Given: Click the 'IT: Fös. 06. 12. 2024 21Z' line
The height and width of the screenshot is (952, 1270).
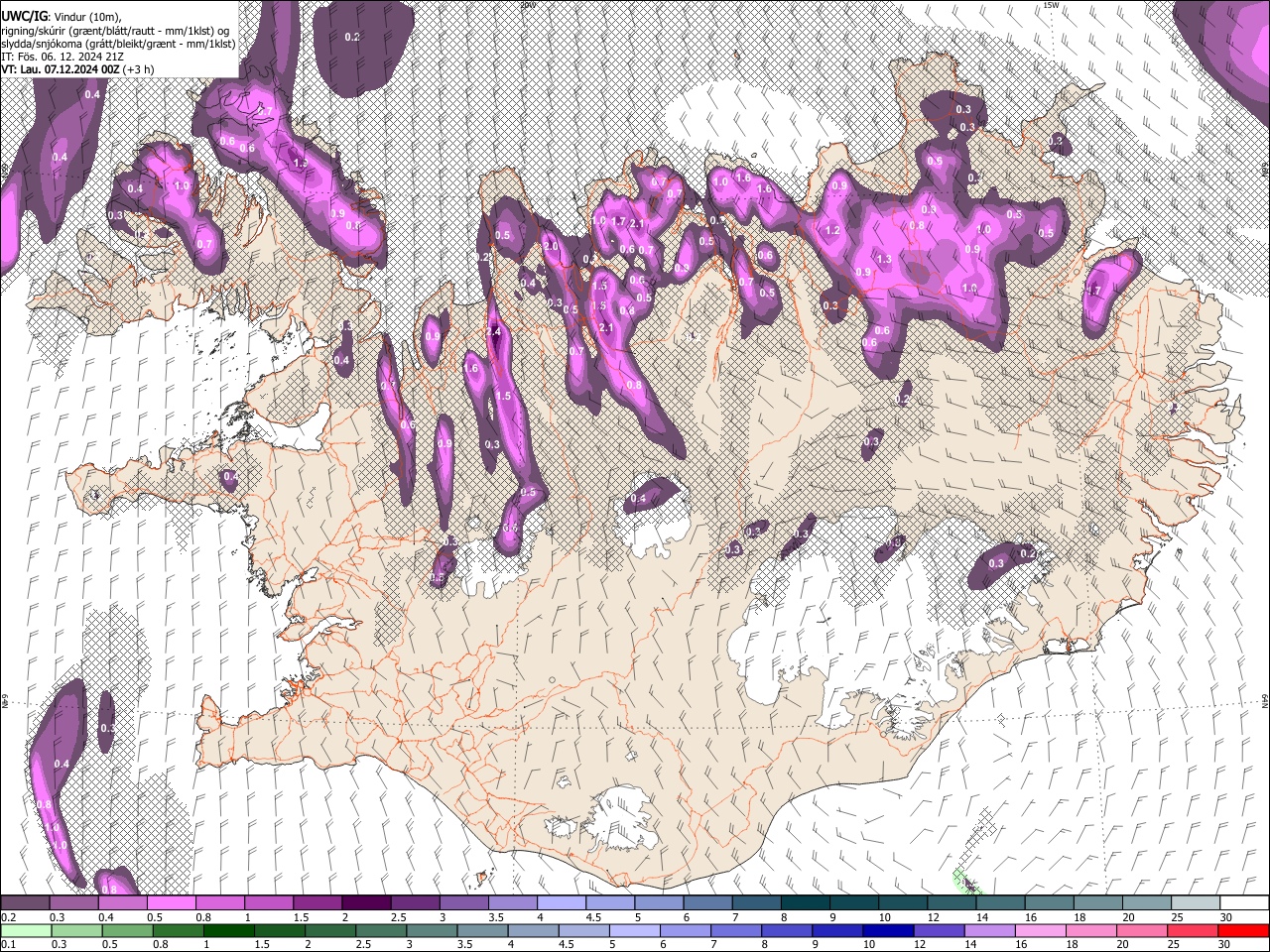Looking at the screenshot, I should coord(63,57).
